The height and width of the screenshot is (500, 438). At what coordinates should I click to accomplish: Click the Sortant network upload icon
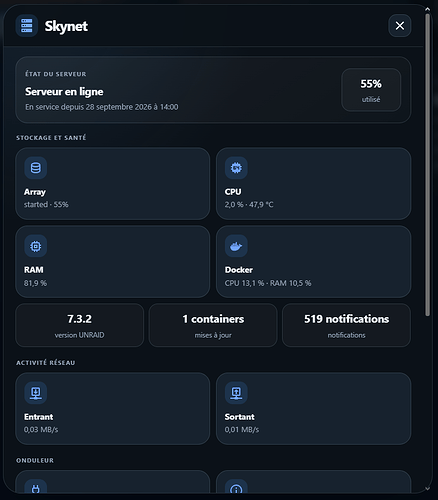236,393
